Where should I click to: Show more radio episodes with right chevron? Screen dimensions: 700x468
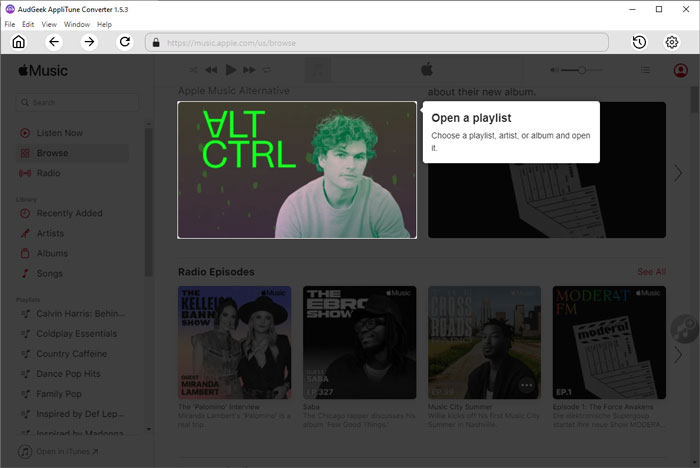[x=678, y=355]
